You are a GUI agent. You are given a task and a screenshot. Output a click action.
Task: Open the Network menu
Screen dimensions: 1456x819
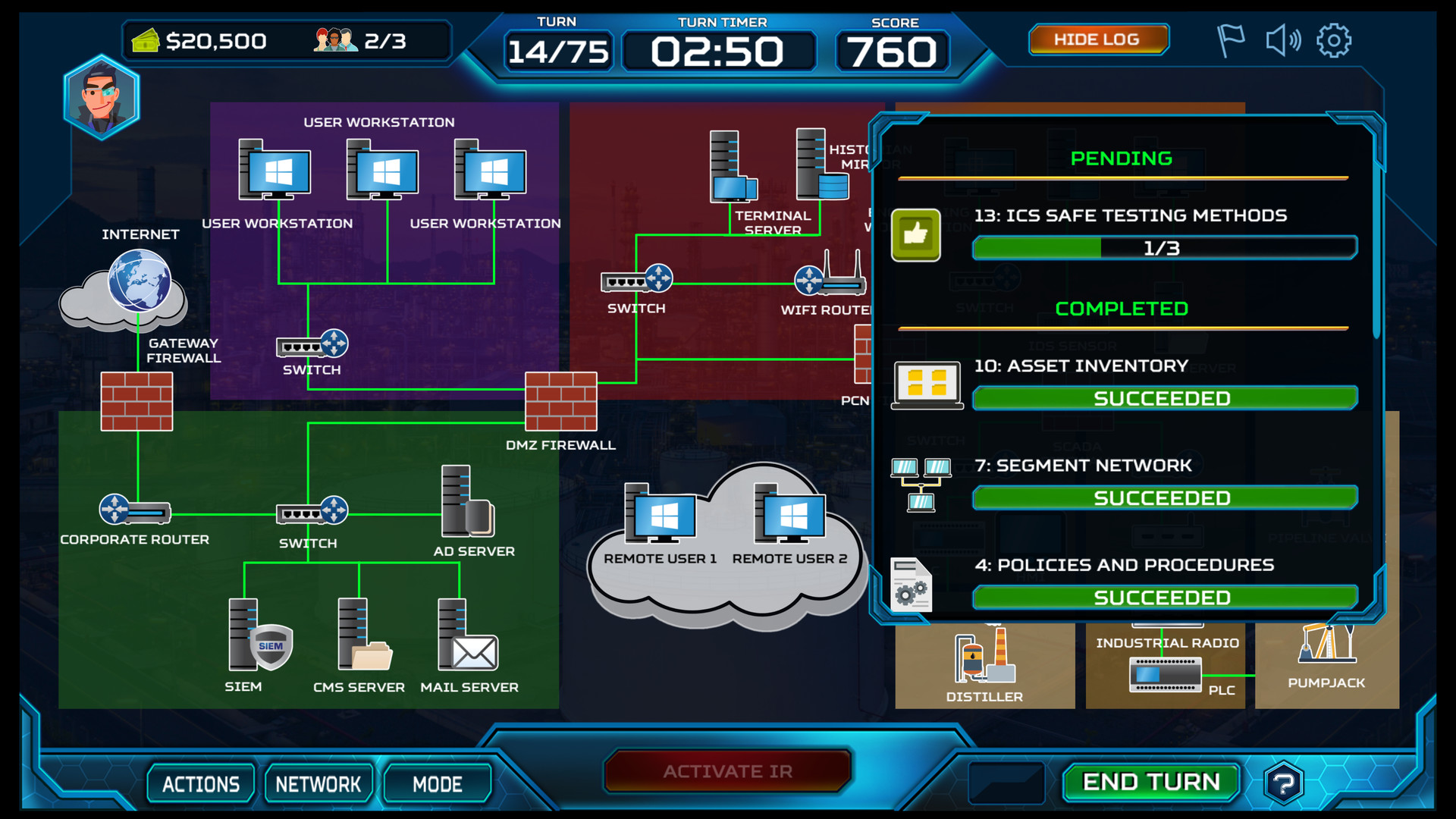point(318,784)
